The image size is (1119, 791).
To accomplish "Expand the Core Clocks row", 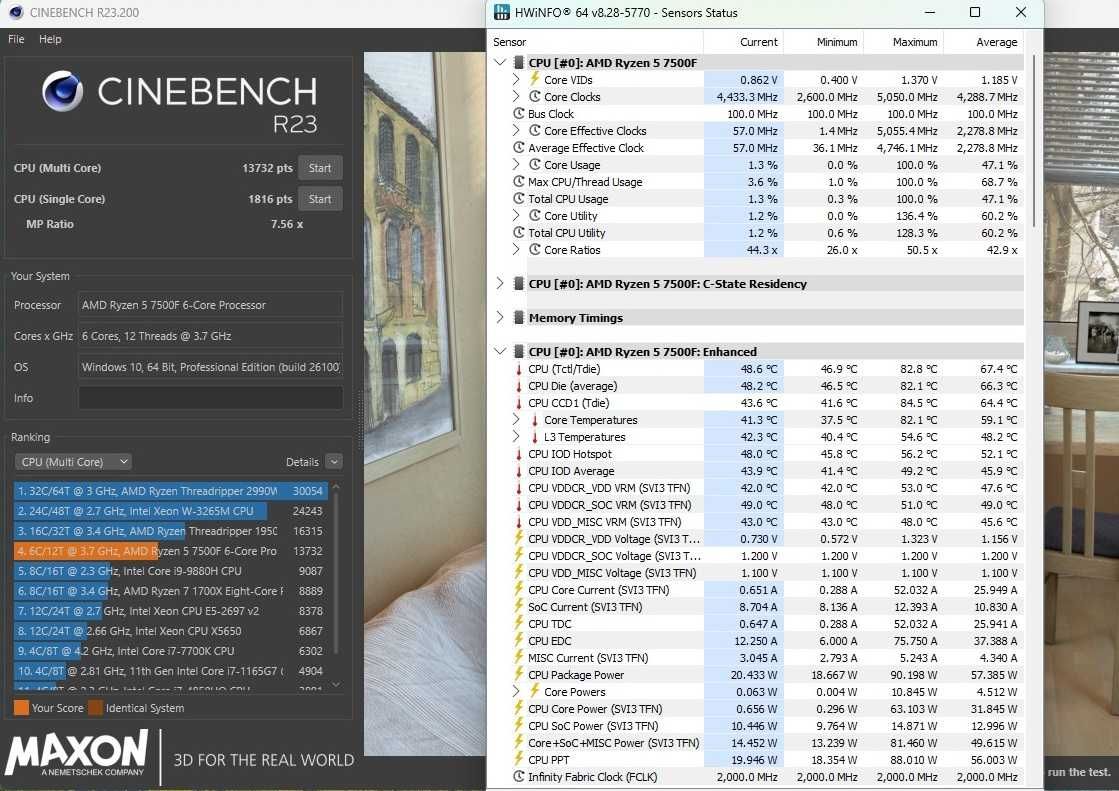I will [516, 96].
